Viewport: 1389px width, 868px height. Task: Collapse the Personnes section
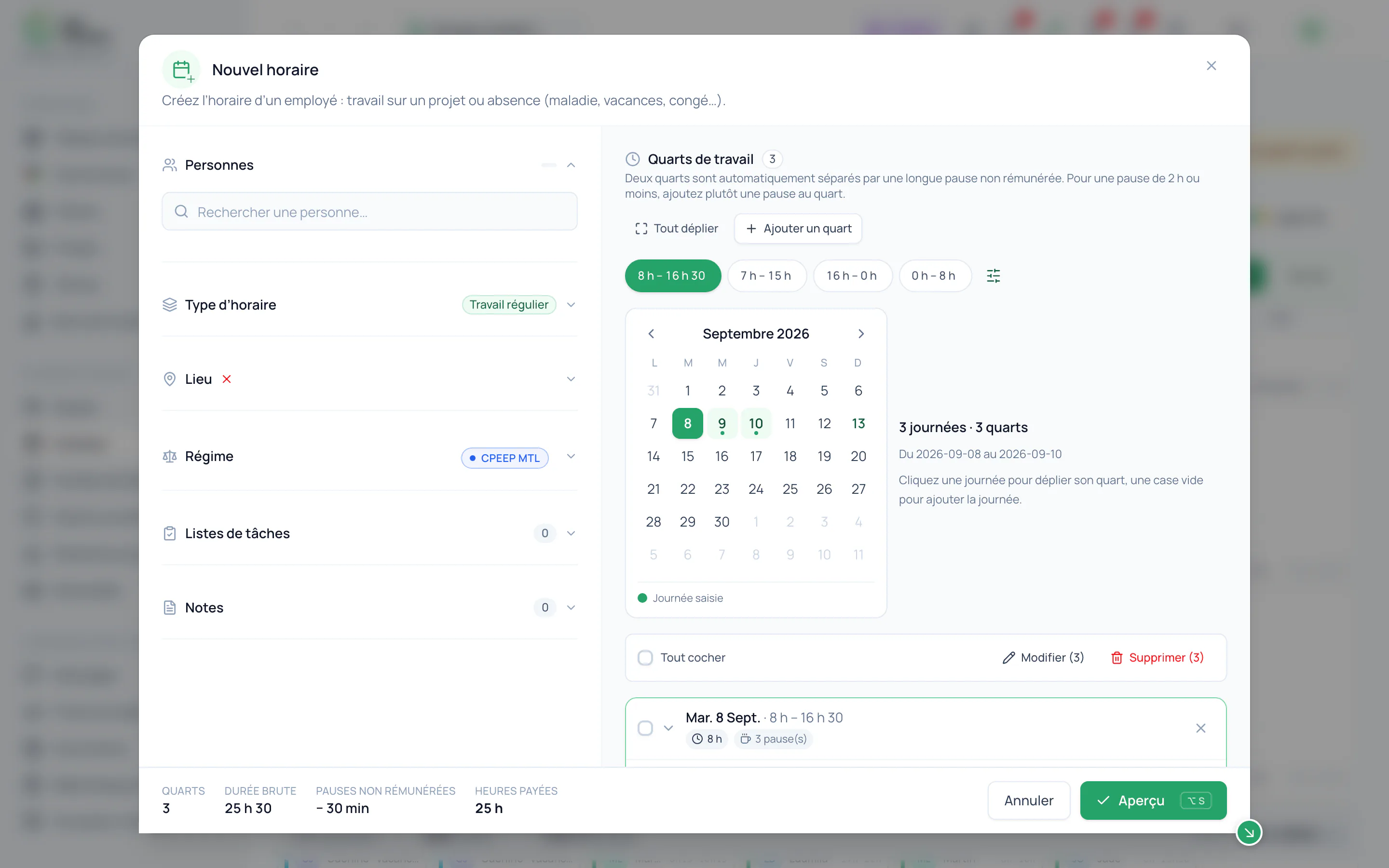coord(571,165)
